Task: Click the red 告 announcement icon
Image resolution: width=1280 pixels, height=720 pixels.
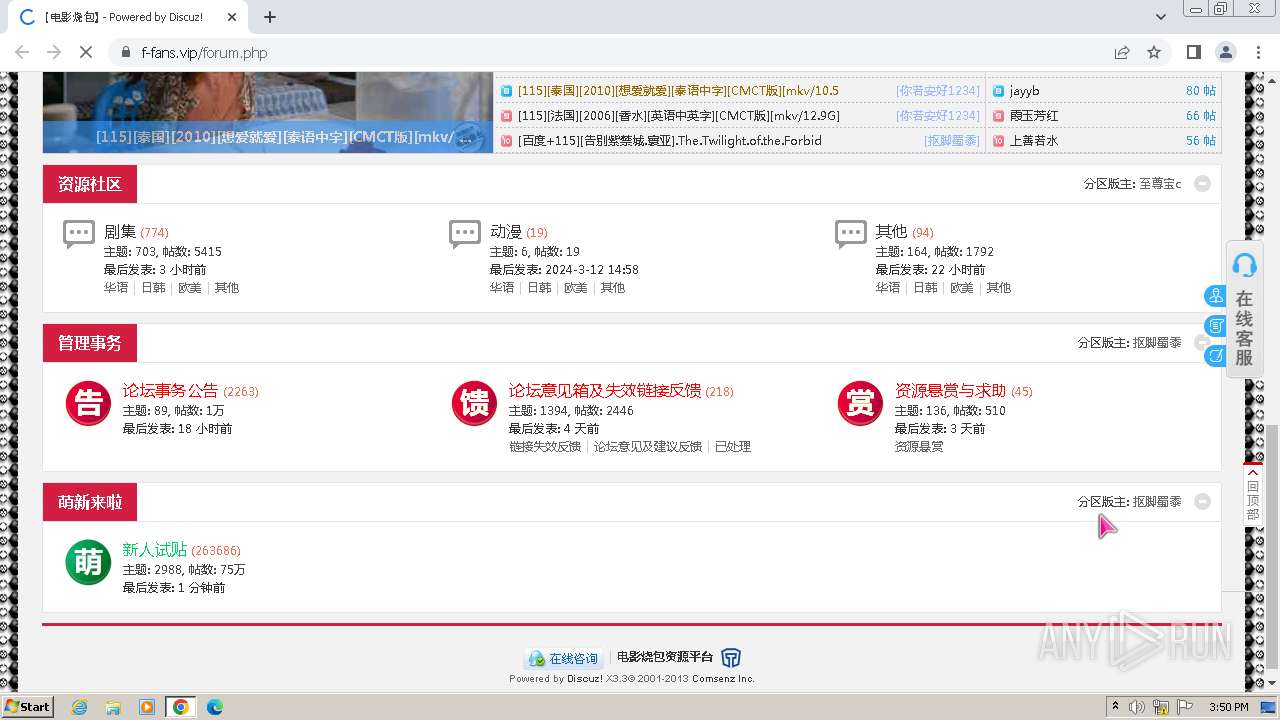Action: pos(88,403)
